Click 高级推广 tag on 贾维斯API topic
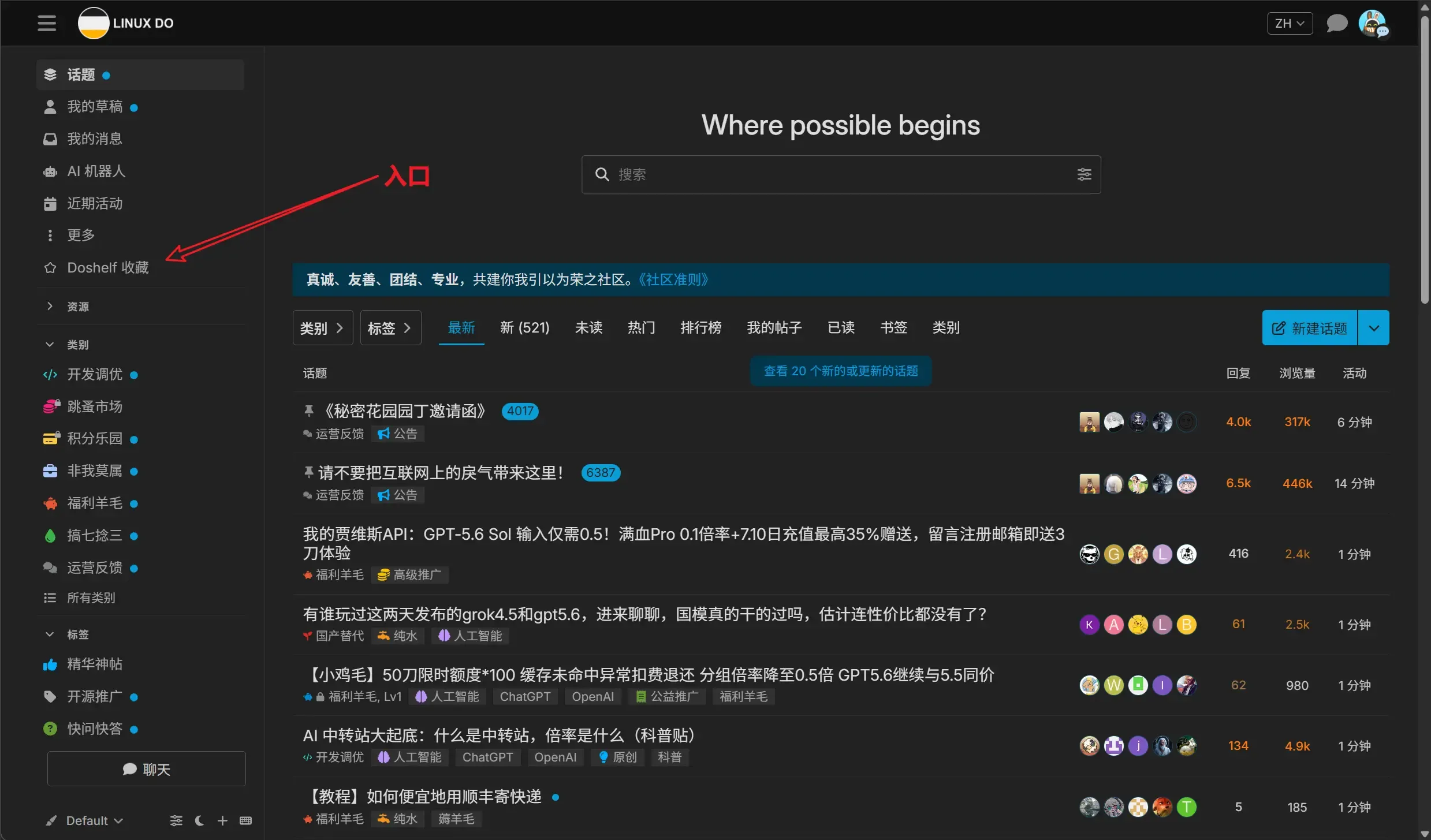The height and width of the screenshot is (840, 1431). tap(409, 575)
